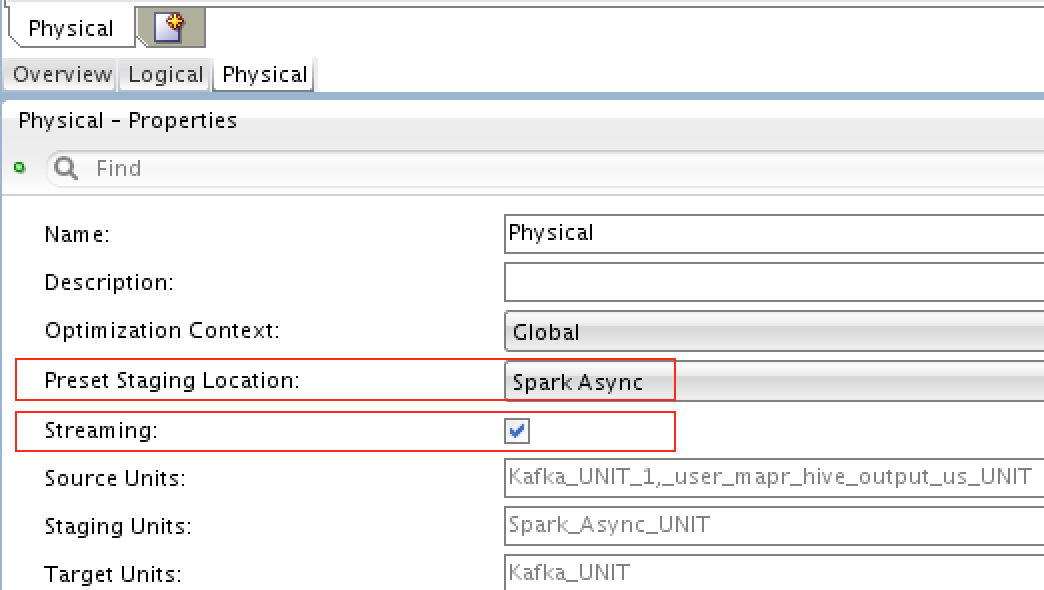Click the Physical - Properties header
1044x590 pixels.
pyautogui.click(x=128, y=121)
